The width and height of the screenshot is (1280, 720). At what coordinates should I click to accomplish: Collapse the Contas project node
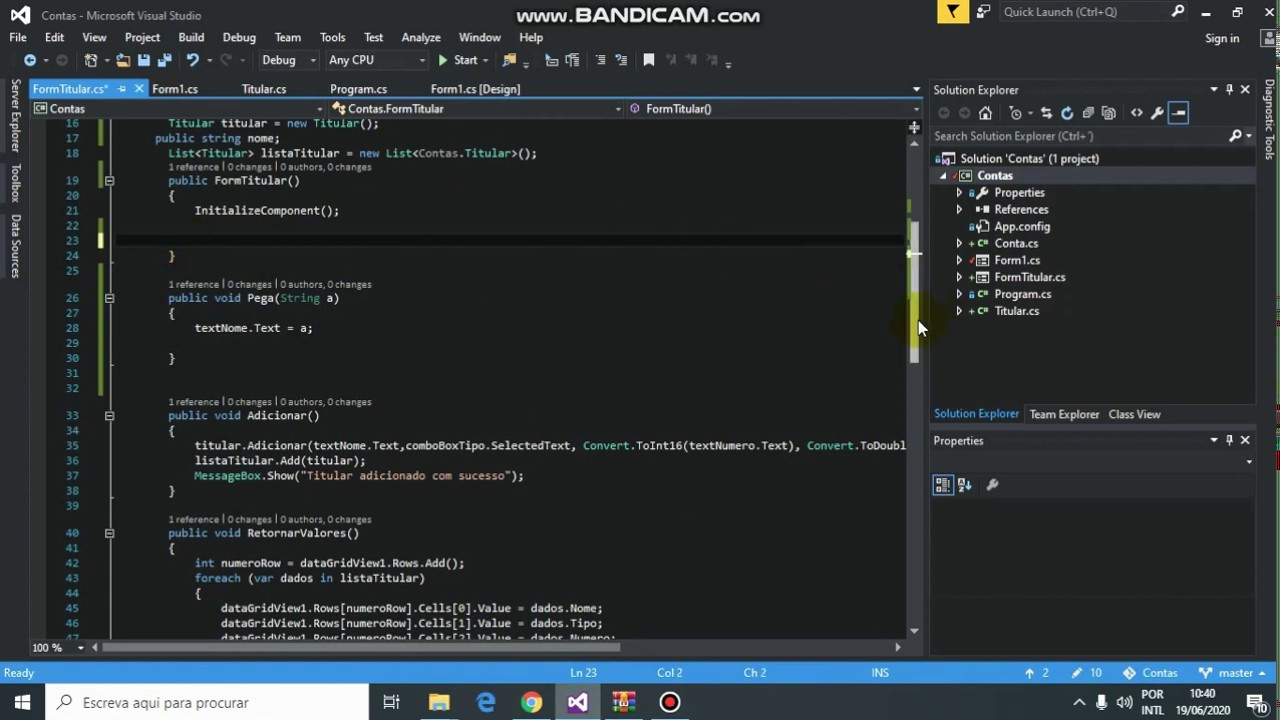942,176
